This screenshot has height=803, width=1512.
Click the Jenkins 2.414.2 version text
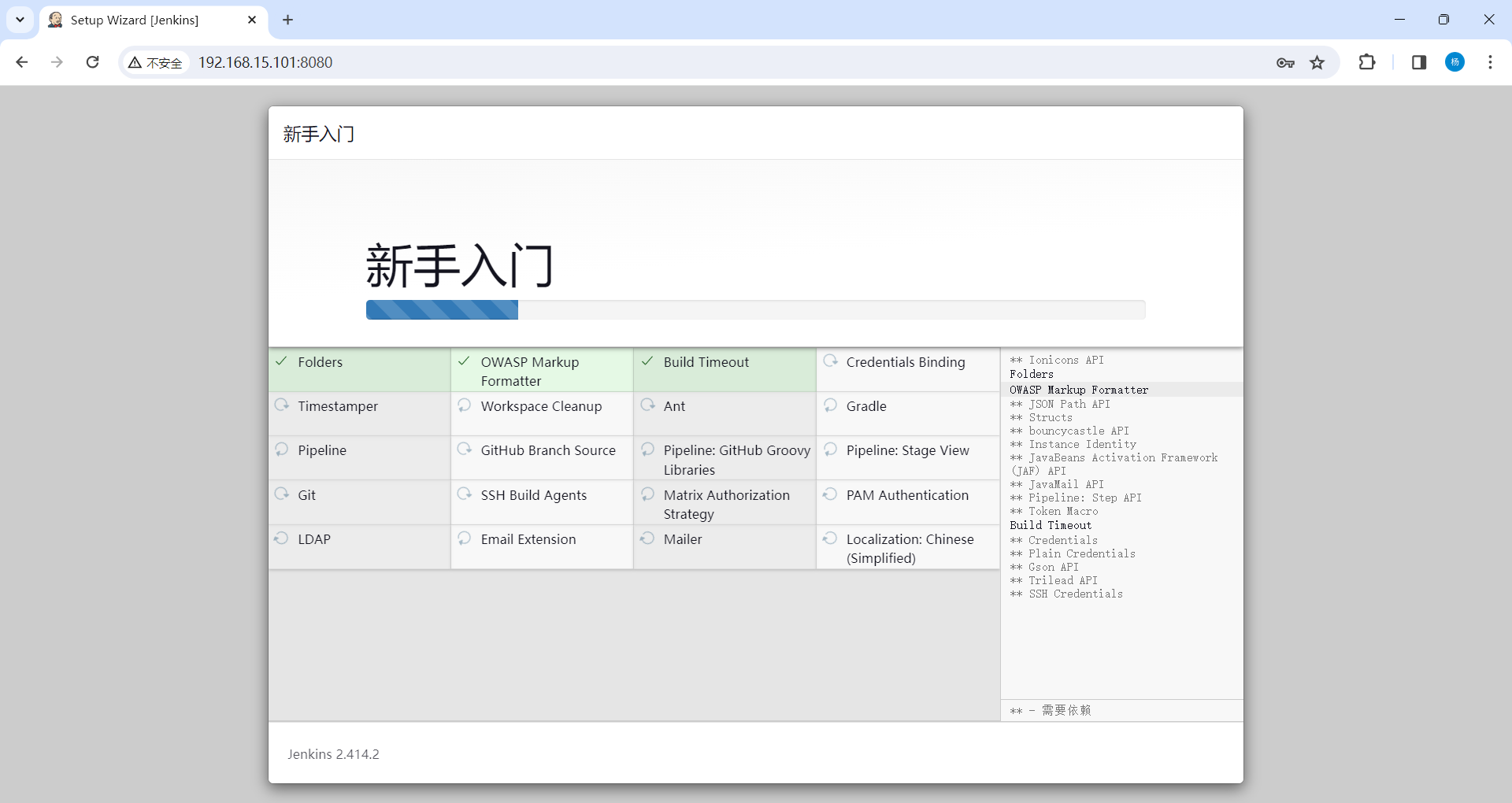click(333, 754)
